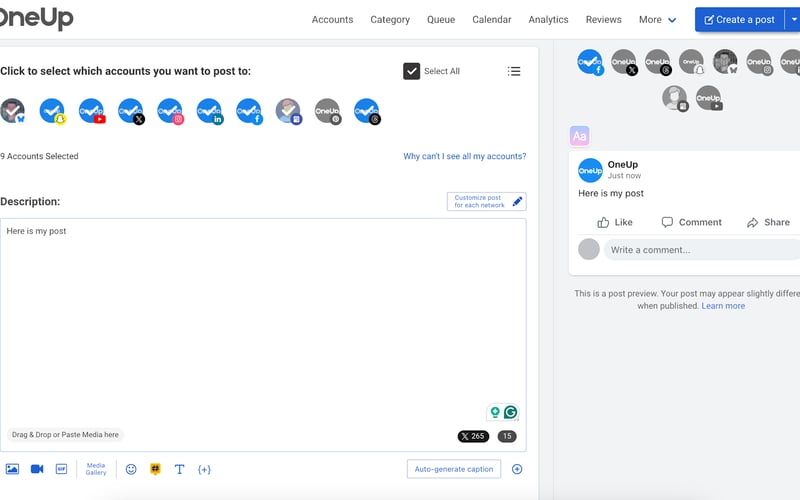Open the Reviews page
The image size is (800, 500).
point(603,19)
